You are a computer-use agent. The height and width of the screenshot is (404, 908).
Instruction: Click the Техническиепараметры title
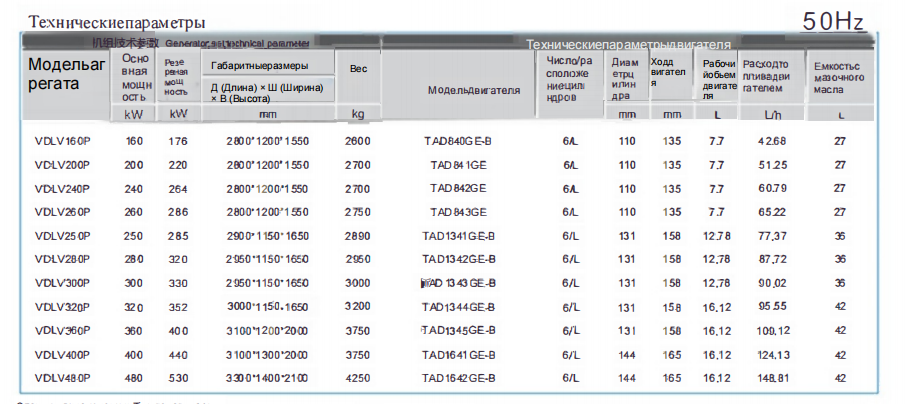click(x=118, y=21)
